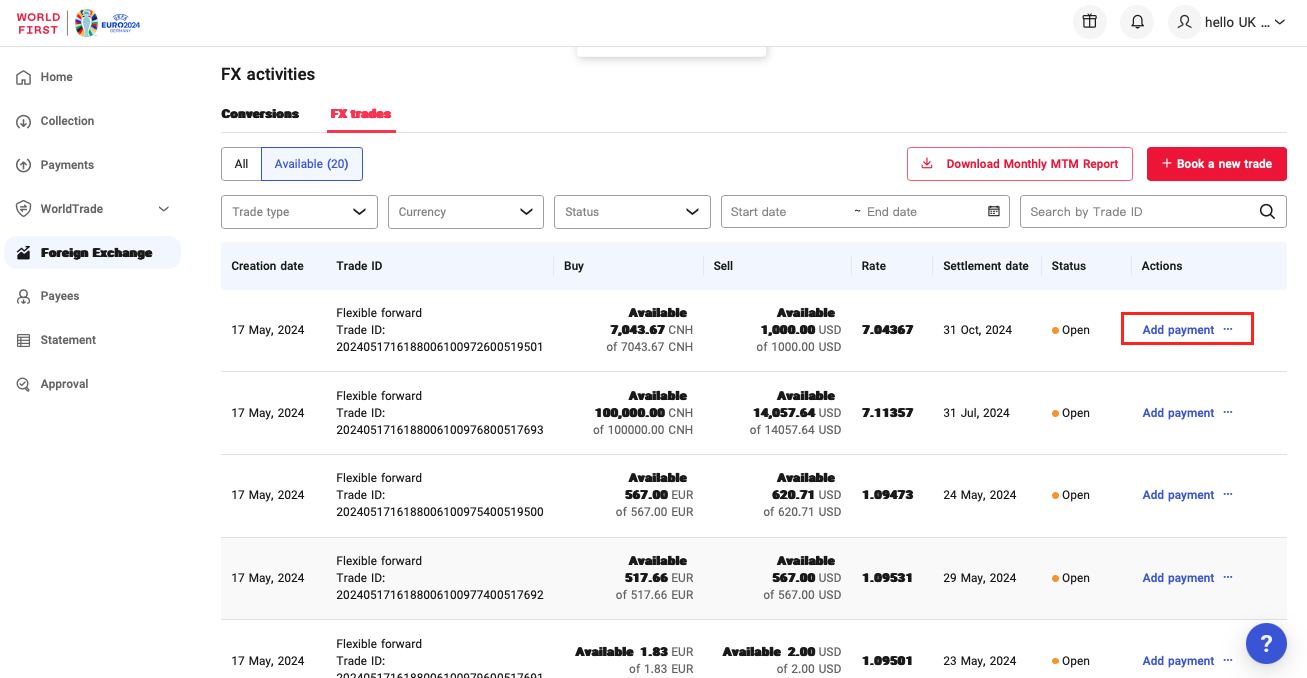Click the gift box rewards icon
The height and width of the screenshot is (678, 1307).
[x=1089, y=21]
